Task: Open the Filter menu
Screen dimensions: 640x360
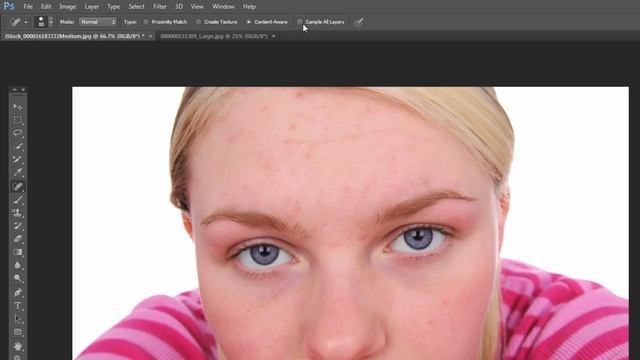Action: pyautogui.click(x=160, y=7)
